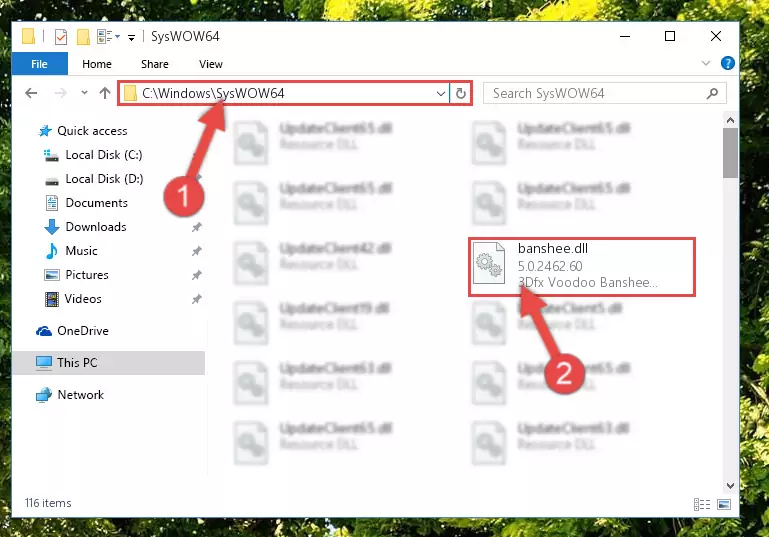Click the banshee.dll gear file icon
Viewport: 769px width, 537px height.
tap(489, 263)
